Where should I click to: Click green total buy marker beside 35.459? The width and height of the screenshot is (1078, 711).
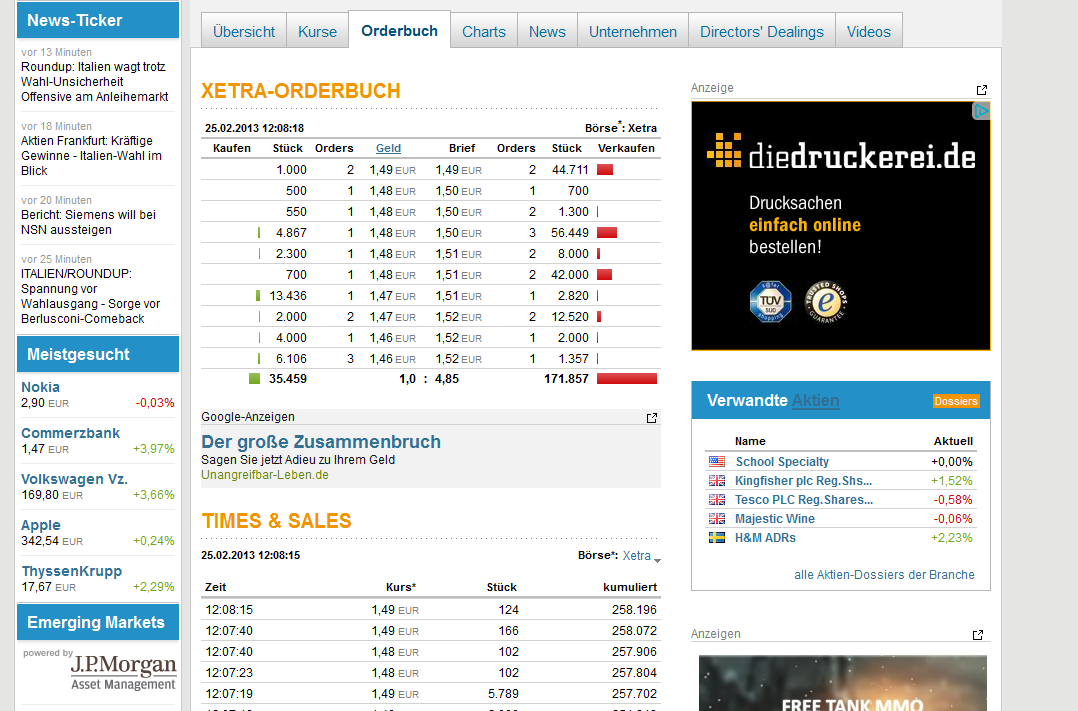point(254,379)
